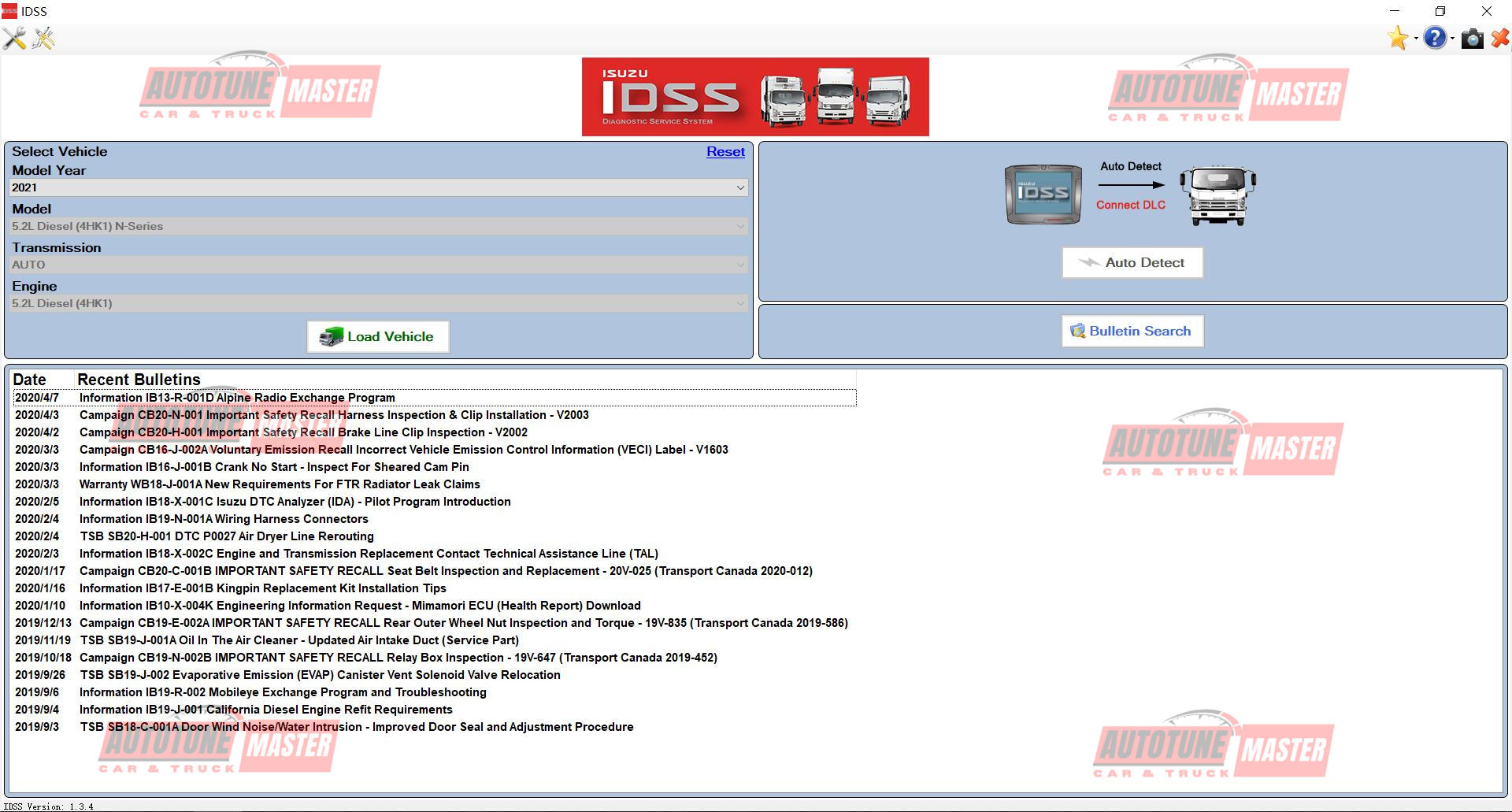Click the truck graphic next to Connect DLC
The image size is (1512, 812).
click(x=1217, y=194)
